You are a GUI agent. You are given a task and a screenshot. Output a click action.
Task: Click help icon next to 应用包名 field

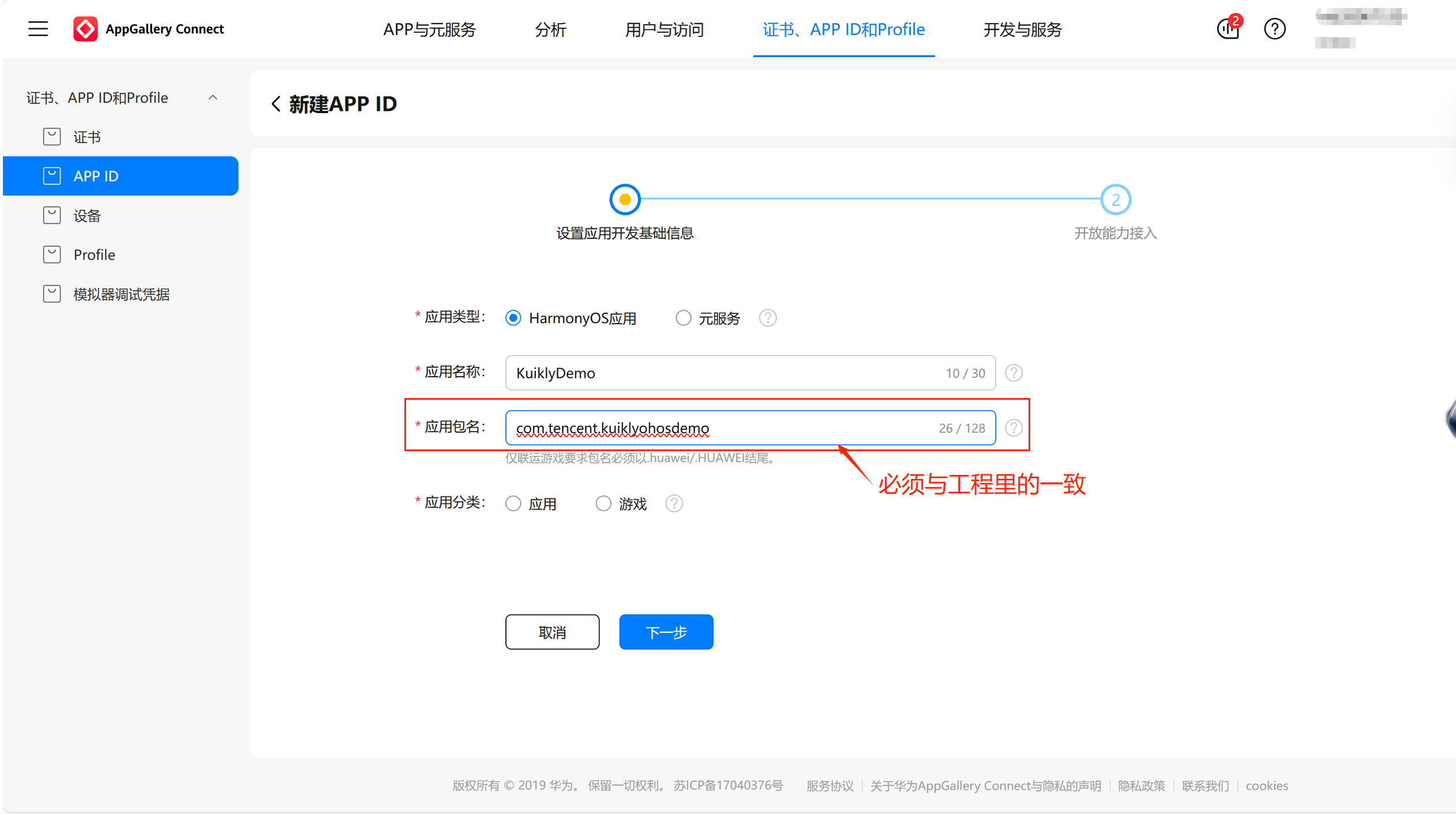click(1014, 428)
